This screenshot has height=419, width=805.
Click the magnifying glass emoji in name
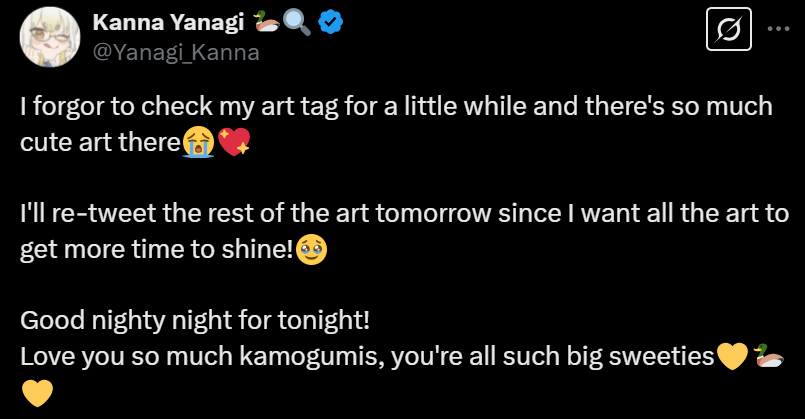(x=297, y=22)
